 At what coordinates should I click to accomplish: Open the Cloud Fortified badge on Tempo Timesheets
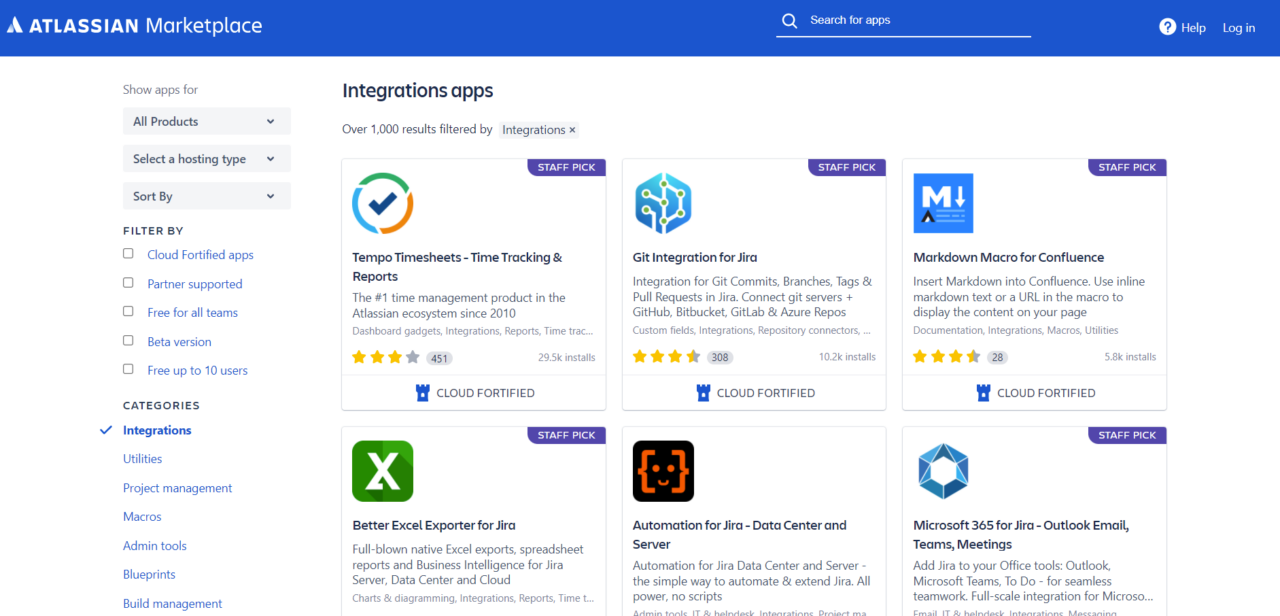tap(473, 392)
